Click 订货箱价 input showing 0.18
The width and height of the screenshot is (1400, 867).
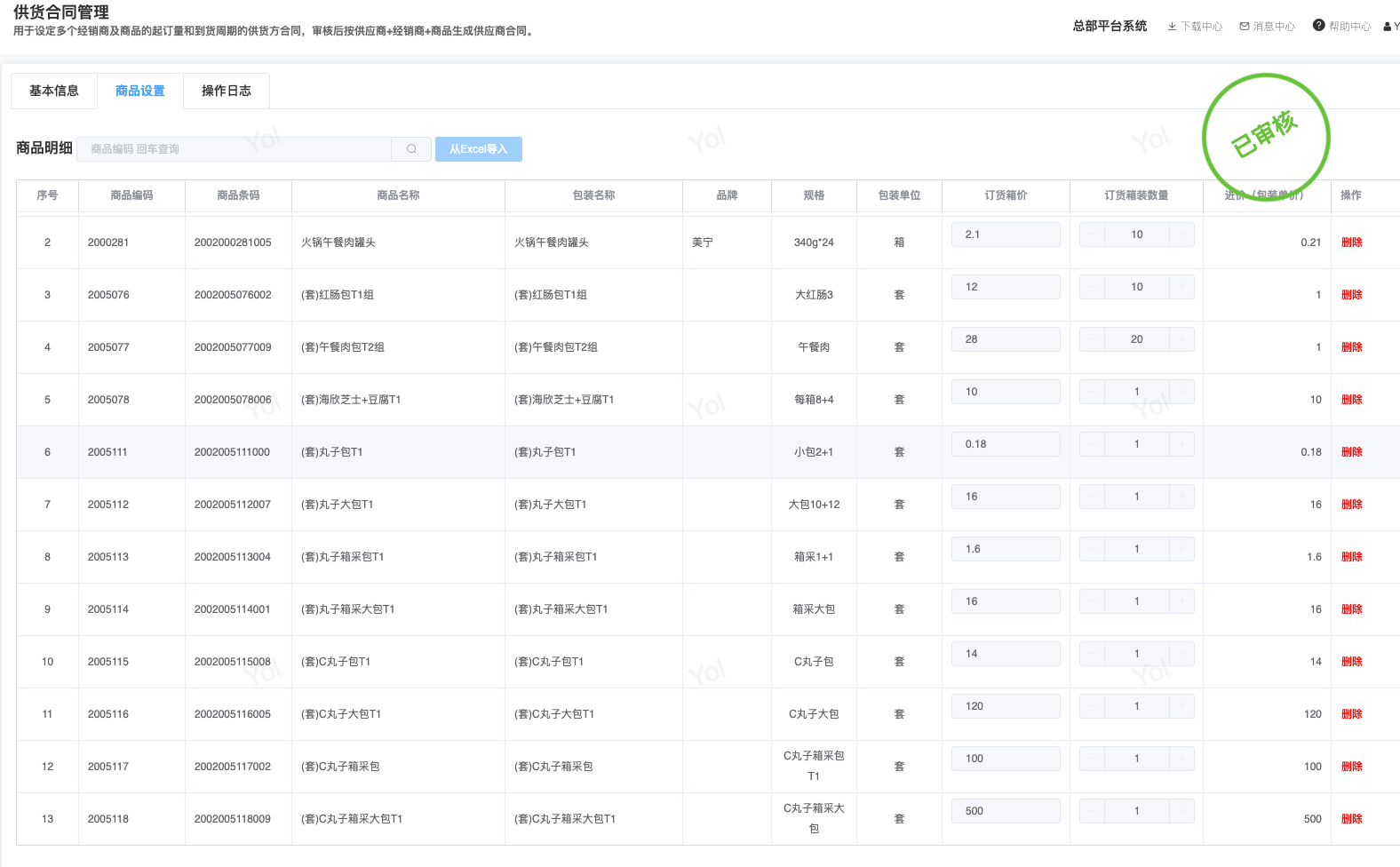point(1005,444)
